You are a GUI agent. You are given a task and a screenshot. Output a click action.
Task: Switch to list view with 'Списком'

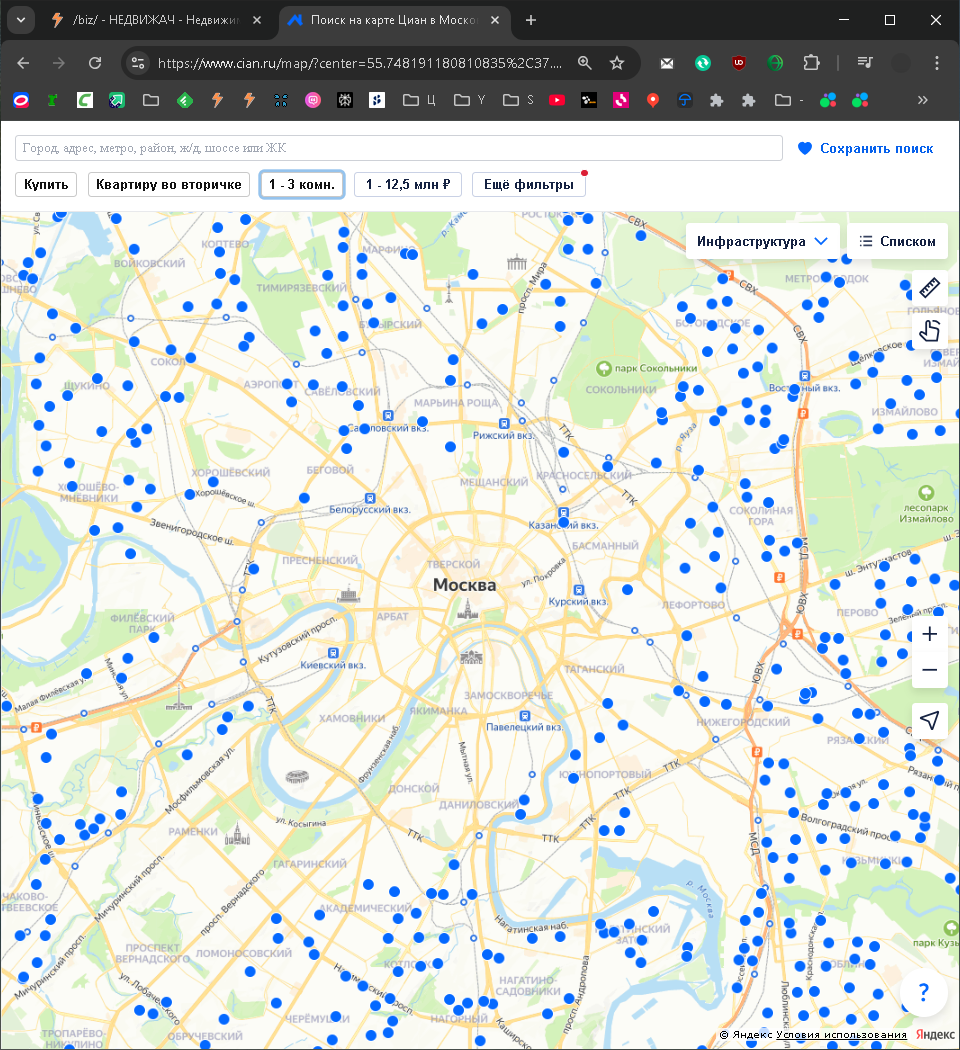click(x=897, y=241)
